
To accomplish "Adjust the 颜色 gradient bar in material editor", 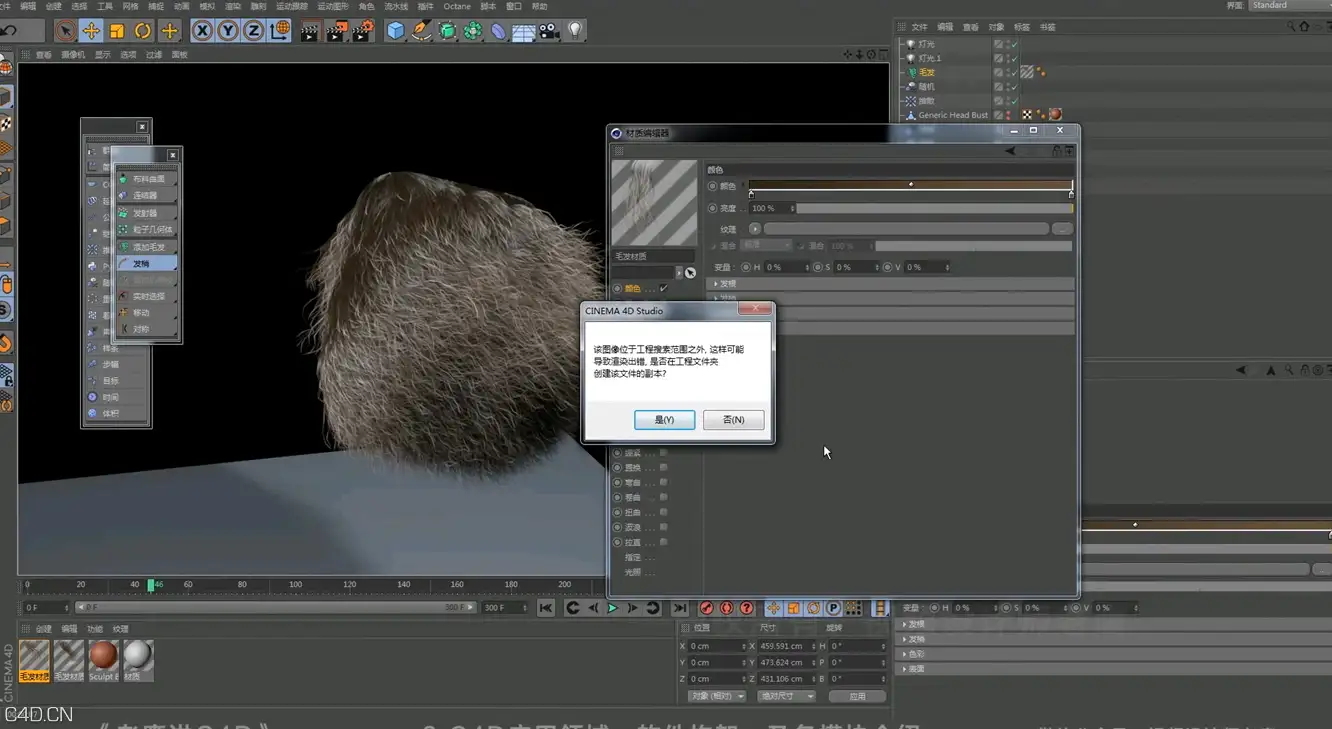I will [910, 185].
